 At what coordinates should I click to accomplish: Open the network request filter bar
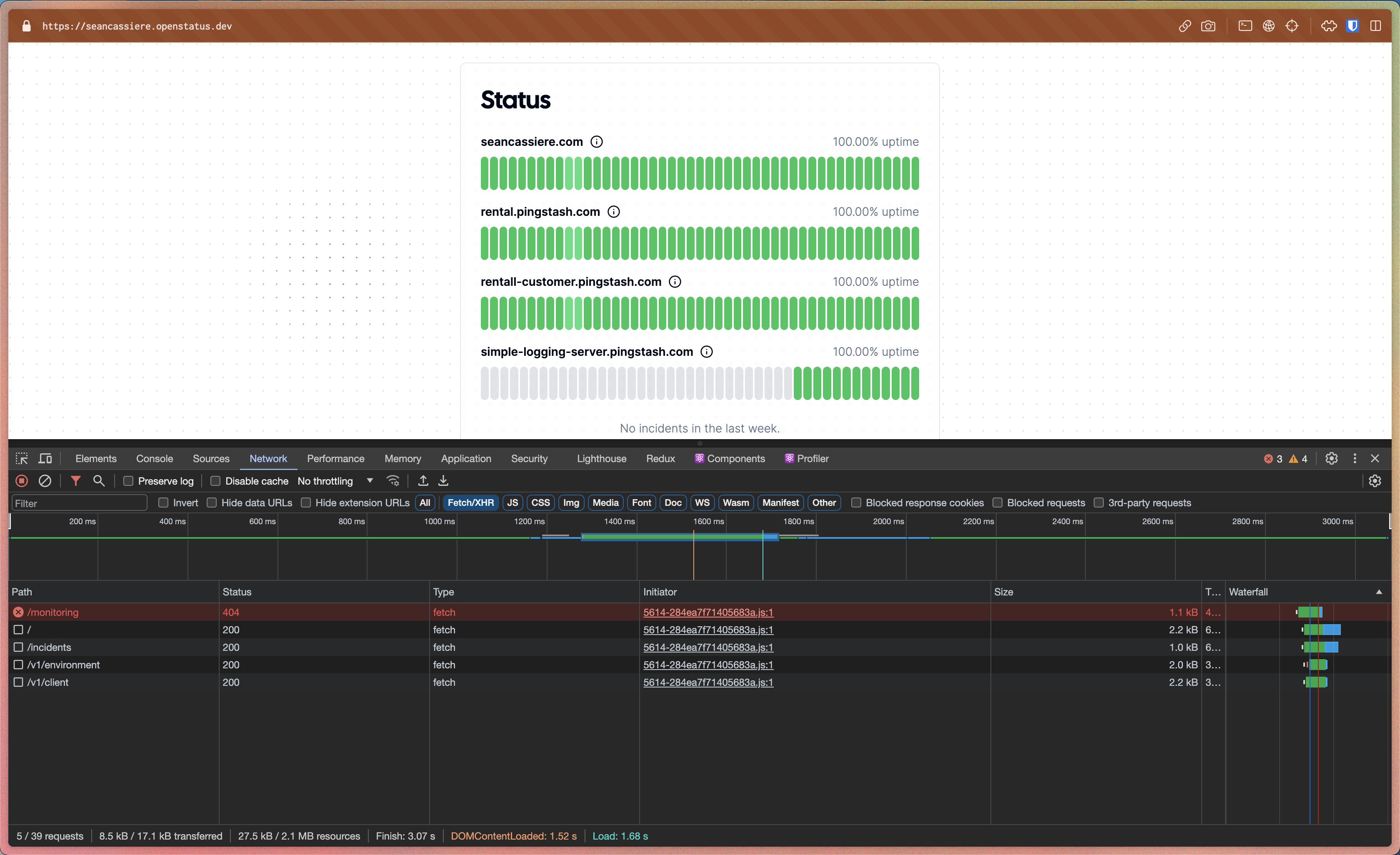coord(75,480)
